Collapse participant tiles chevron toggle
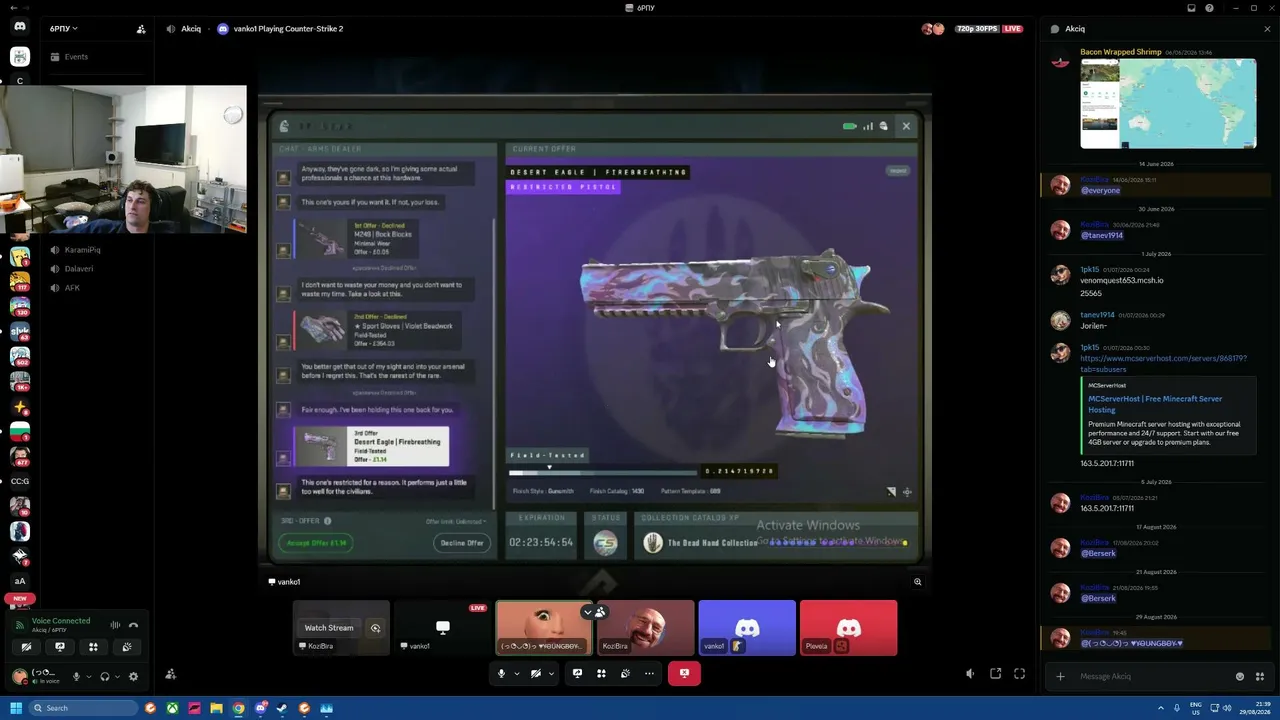Image resolution: width=1280 pixels, height=720 pixels. (587, 612)
